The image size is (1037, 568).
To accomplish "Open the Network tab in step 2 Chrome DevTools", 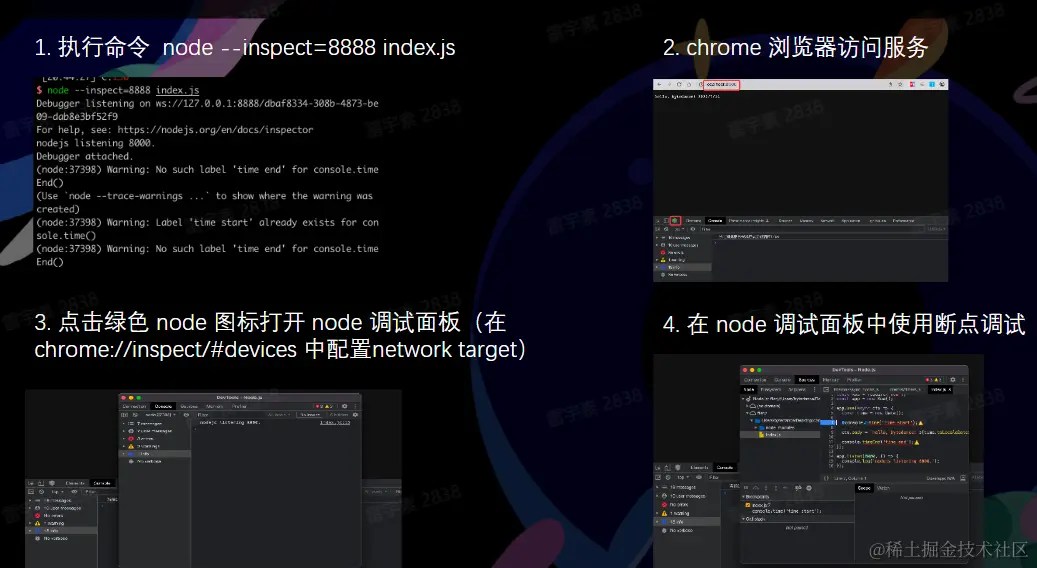I will [827, 221].
